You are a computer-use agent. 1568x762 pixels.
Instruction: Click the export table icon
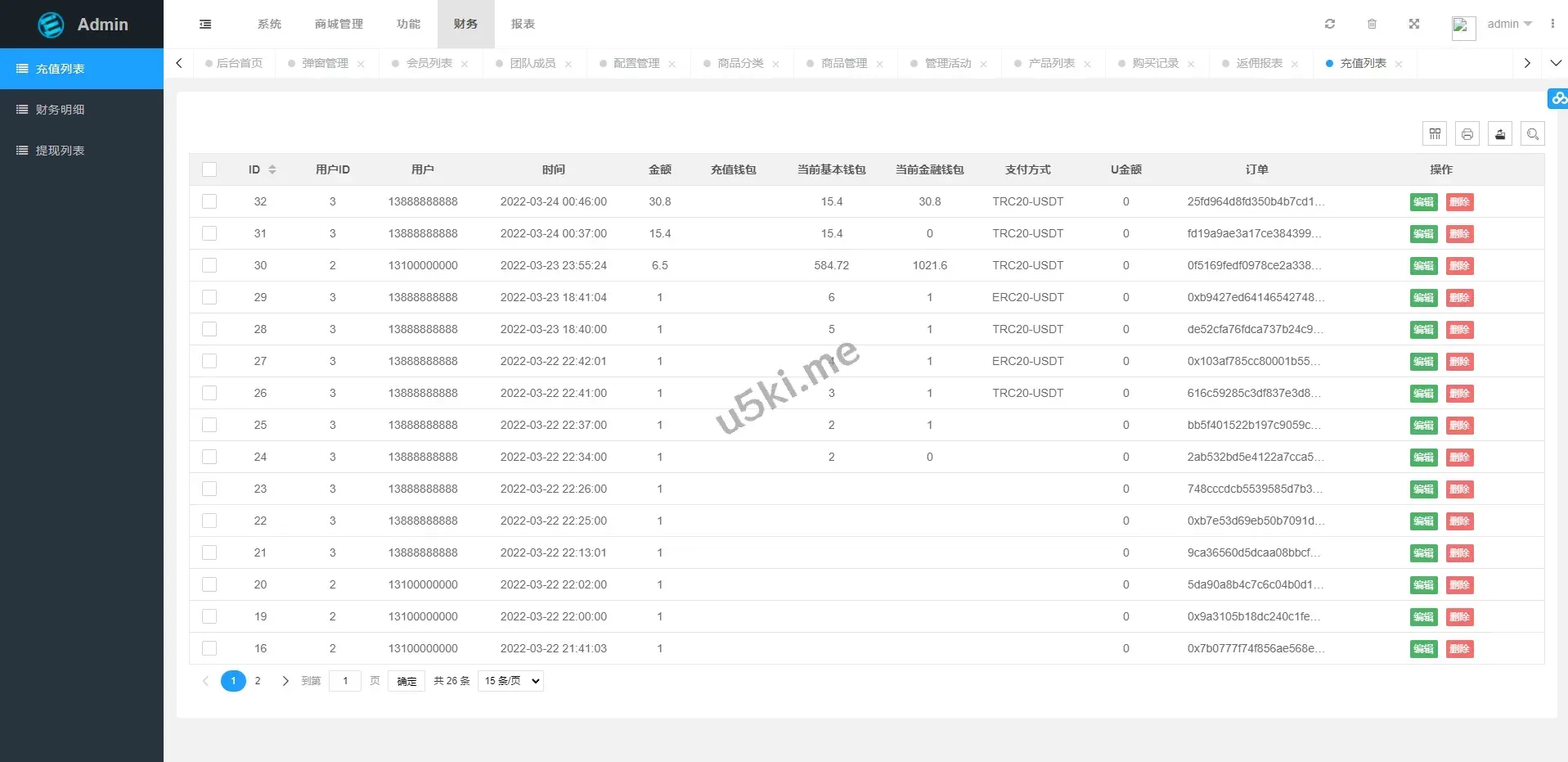coord(1500,133)
